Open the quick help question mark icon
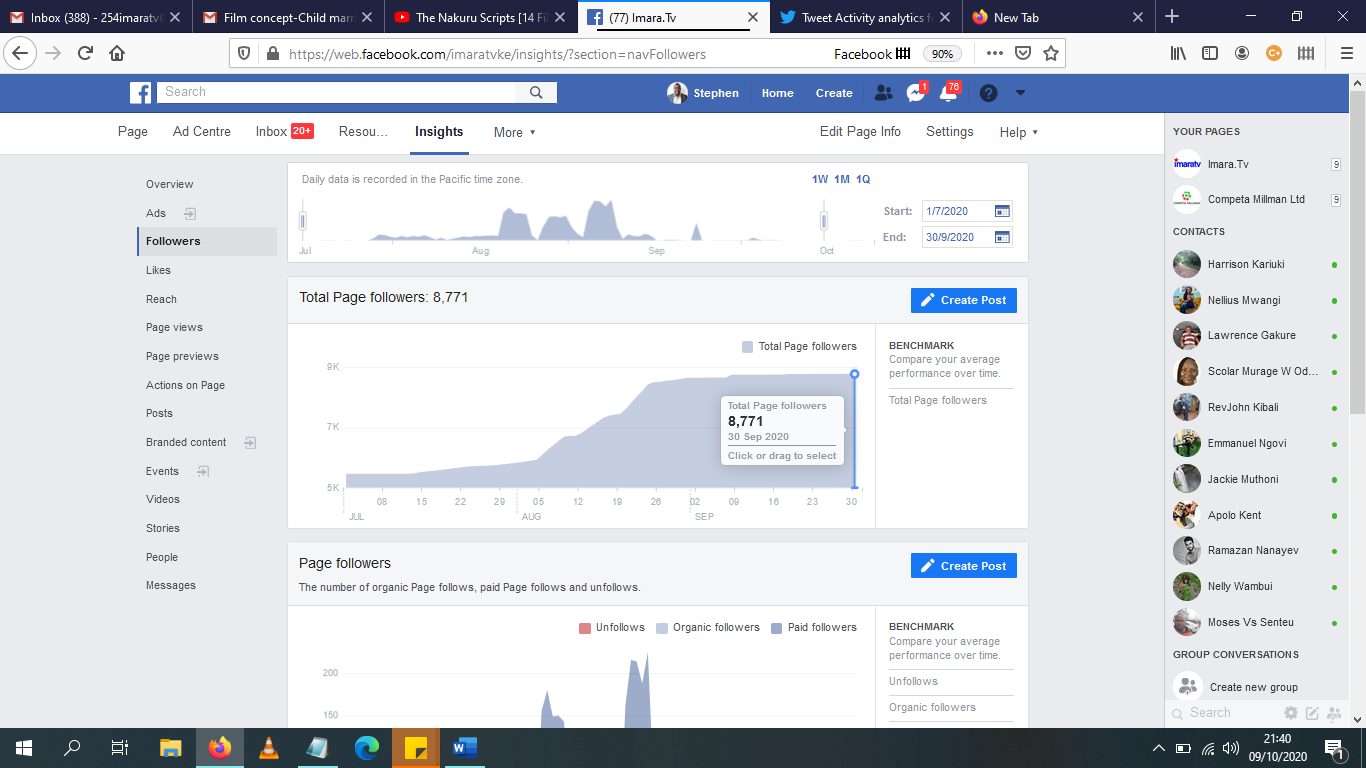 [x=988, y=93]
